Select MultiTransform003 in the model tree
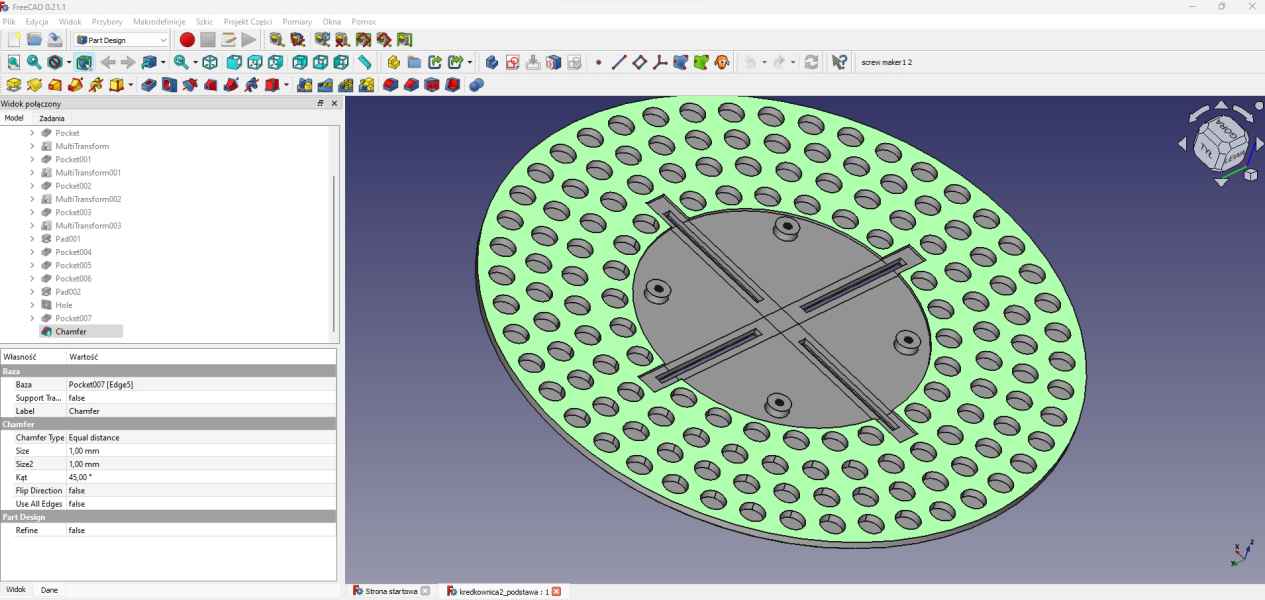The height and width of the screenshot is (600, 1265). [x=88, y=226]
